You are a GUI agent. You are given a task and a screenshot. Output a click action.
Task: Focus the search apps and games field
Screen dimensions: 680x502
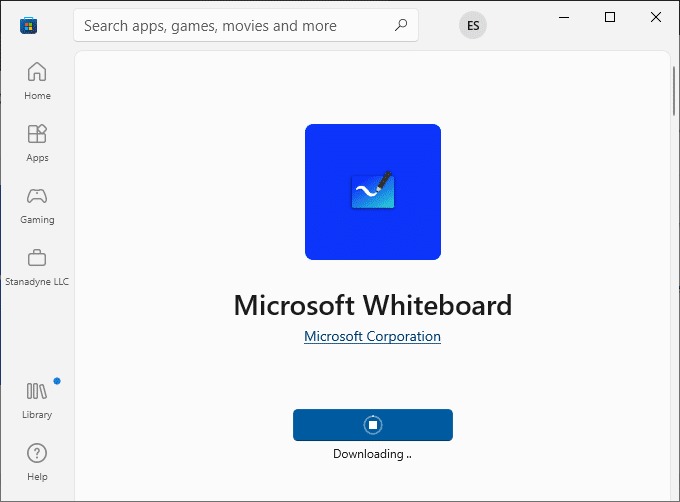[x=246, y=26]
